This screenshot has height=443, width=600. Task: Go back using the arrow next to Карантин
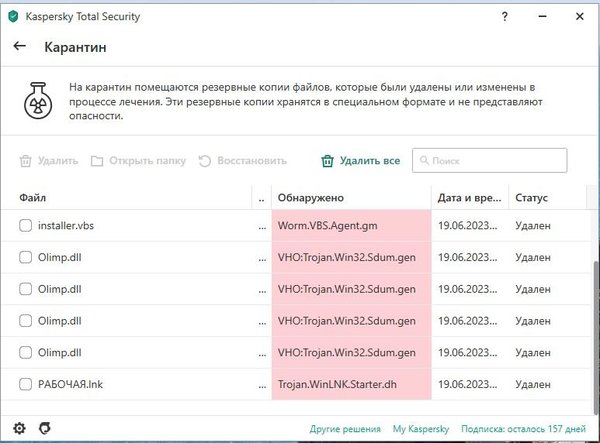click(x=19, y=46)
